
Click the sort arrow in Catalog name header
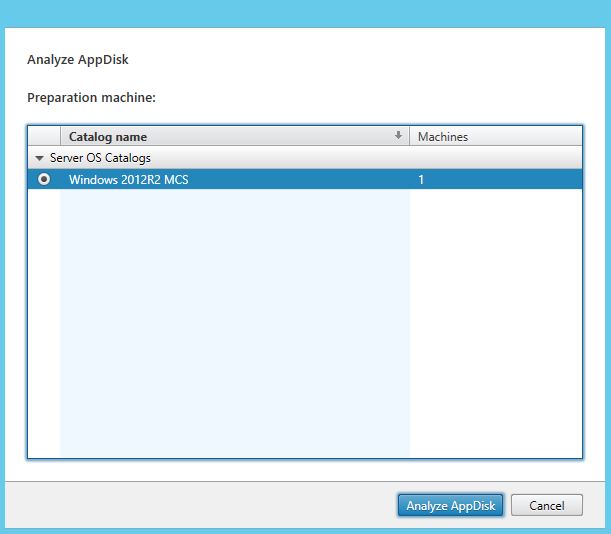click(399, 136)
